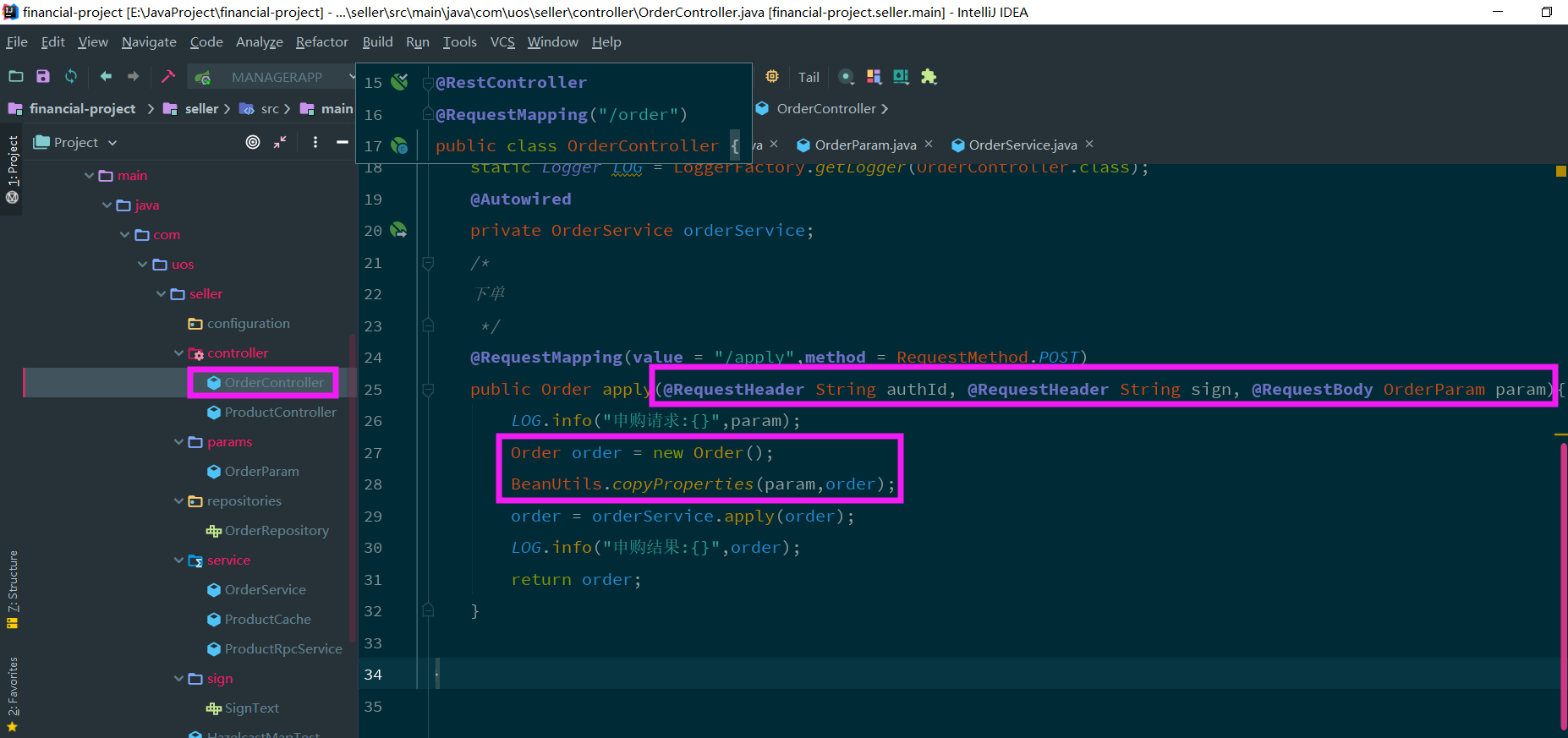Click src in the breadcrumb
Screen dimensions: 1568x738
270,108
